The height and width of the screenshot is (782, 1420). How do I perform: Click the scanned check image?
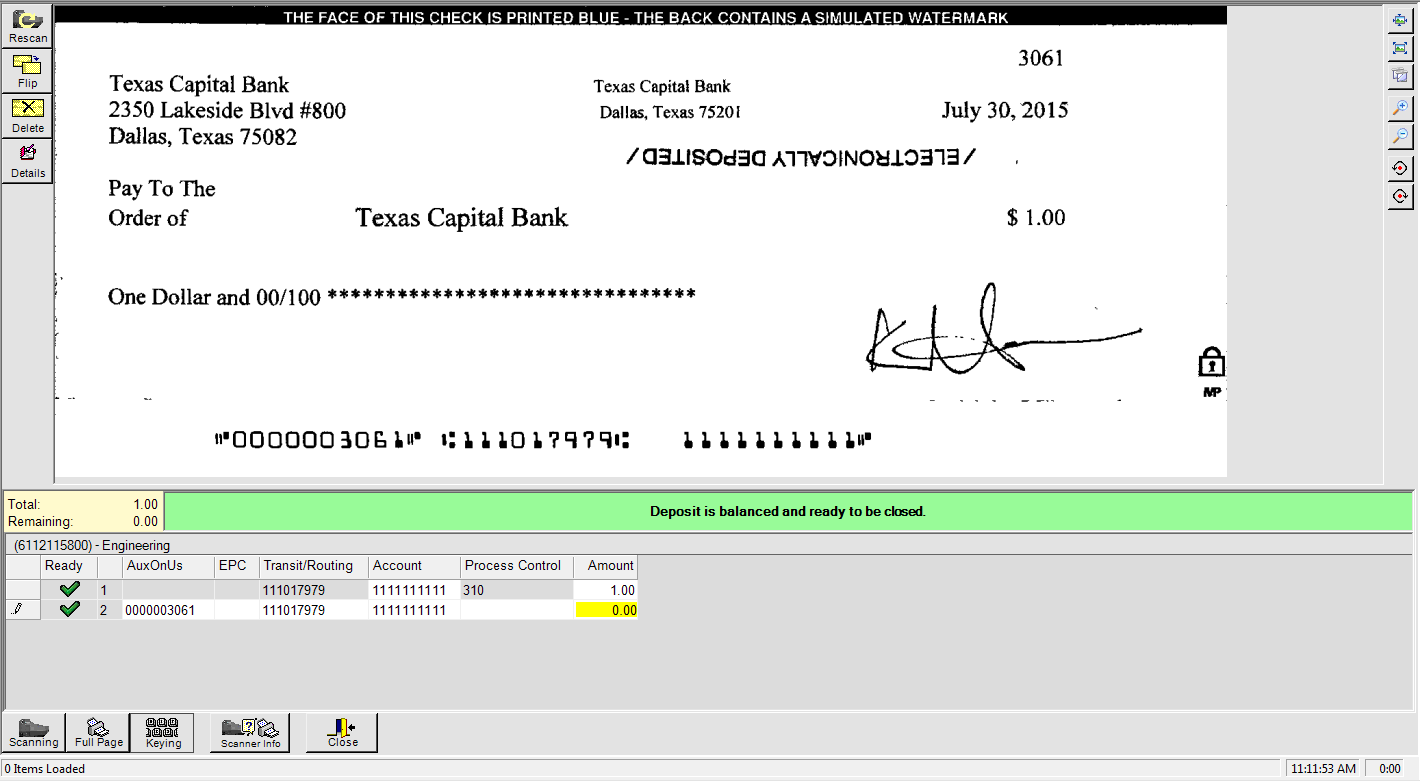pyautogui.click(x=640, y=241)
